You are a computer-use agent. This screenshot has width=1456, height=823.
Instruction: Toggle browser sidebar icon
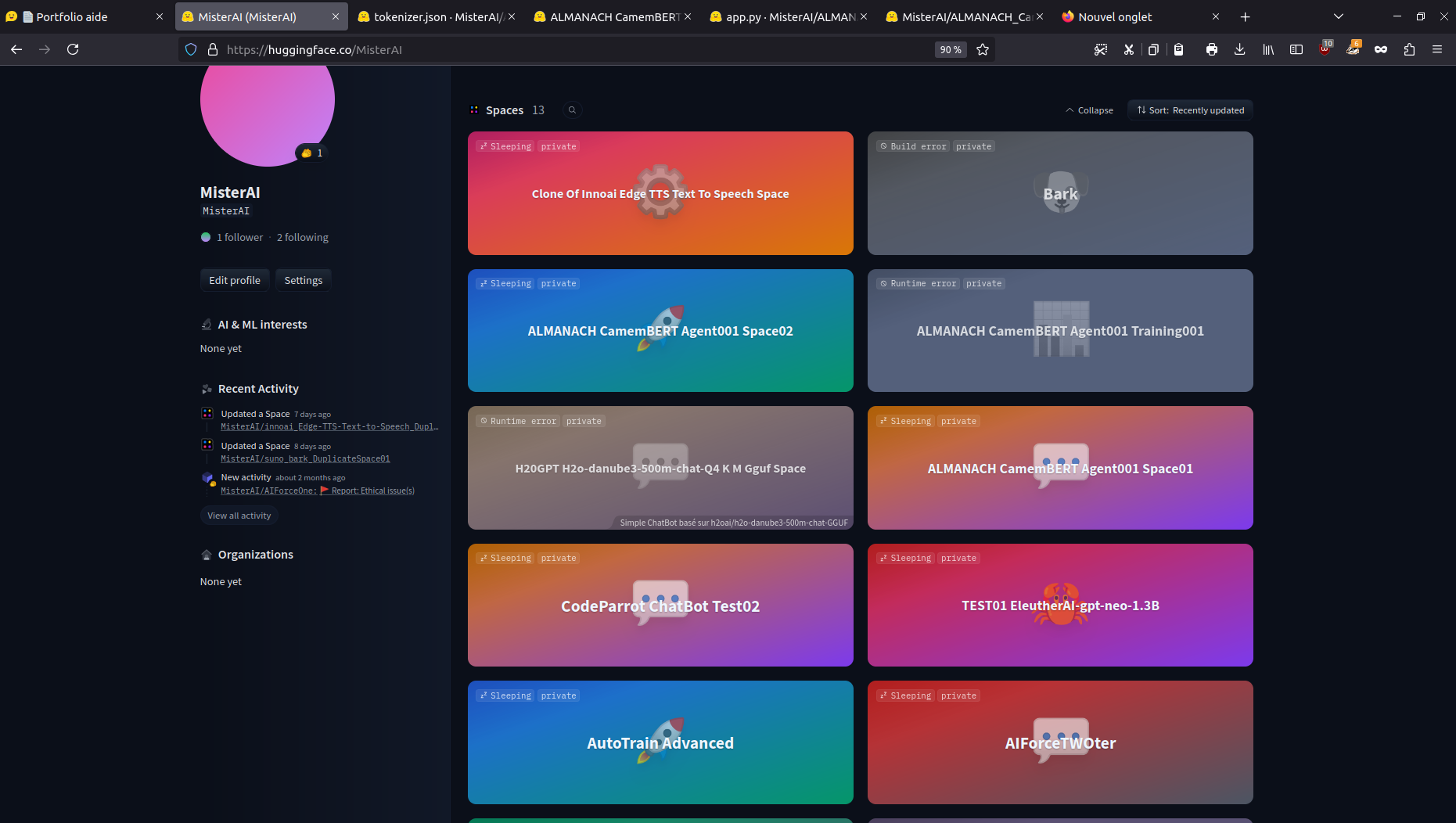(1296, 49)
